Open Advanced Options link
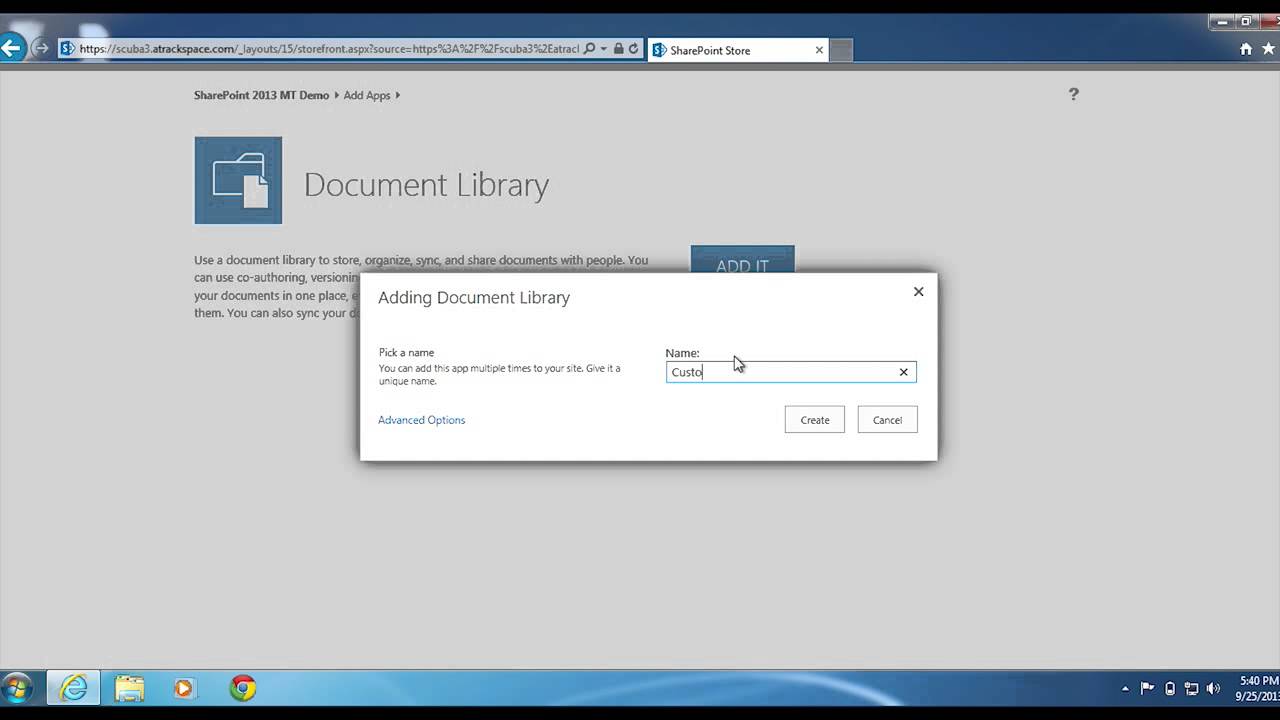This screenshot has height=720, width=1280. click(421, 420)
